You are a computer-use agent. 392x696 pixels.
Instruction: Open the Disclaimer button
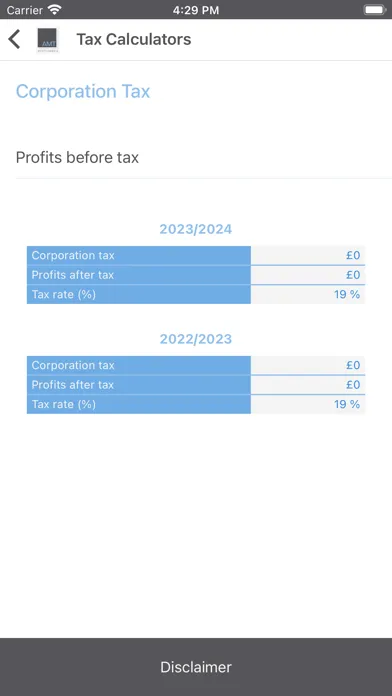196,667
